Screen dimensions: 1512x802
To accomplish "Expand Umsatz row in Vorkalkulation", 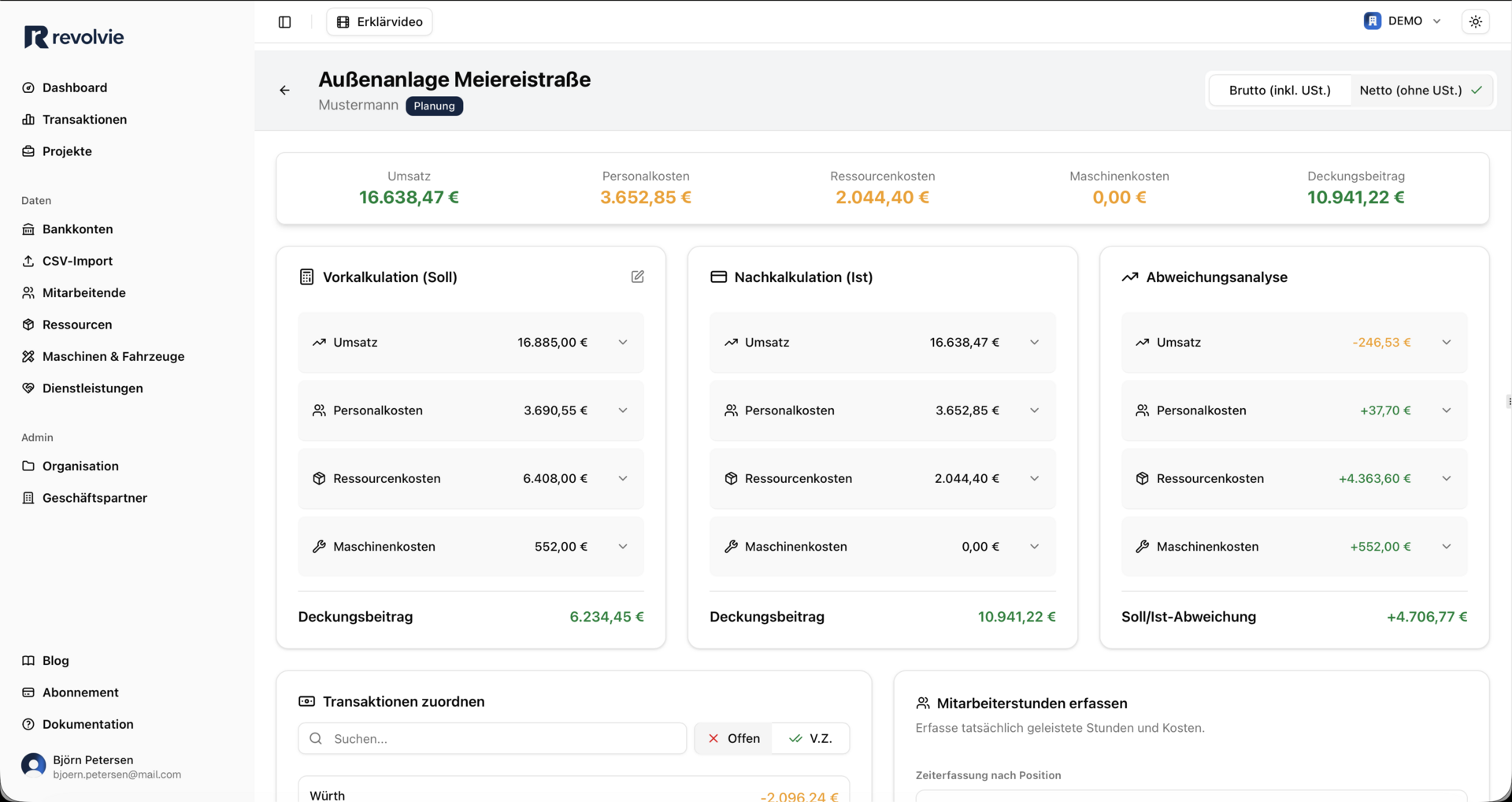I will click(x=622, y=343).
